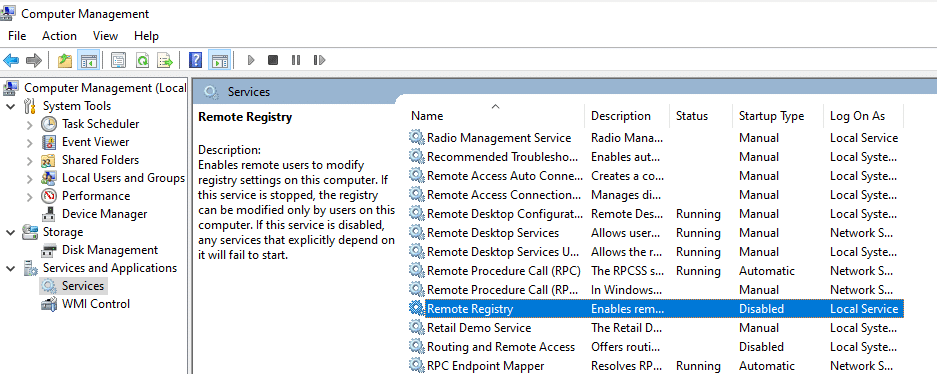Screen dimensions: 937x374
Task: Open the Properties toolbar icon
Action: [119, 60]
